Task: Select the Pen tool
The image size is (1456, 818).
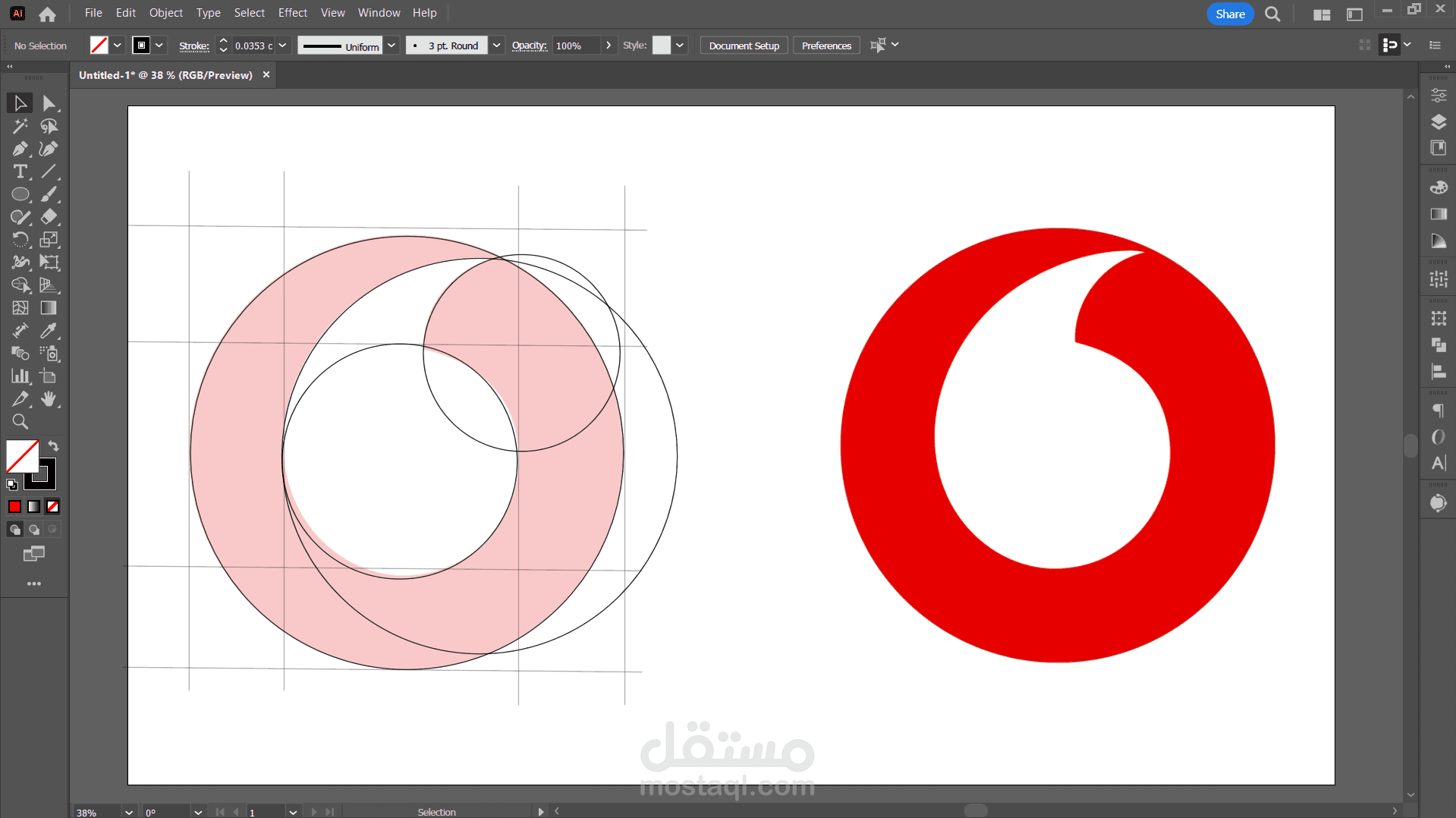Action: click(x=20, y=149)
